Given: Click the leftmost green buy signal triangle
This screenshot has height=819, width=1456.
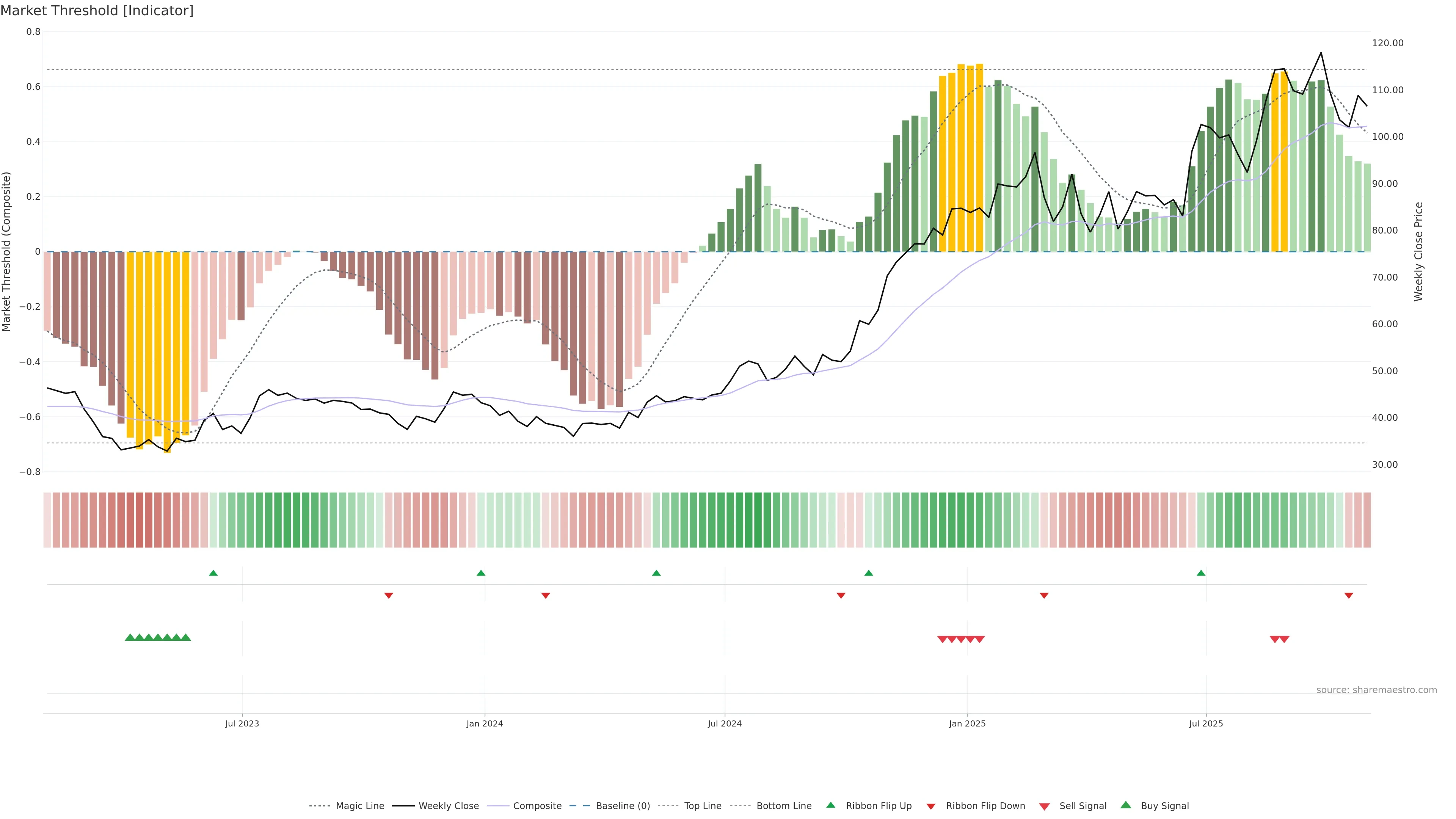Looking at the screenshot, I should 130,637.
